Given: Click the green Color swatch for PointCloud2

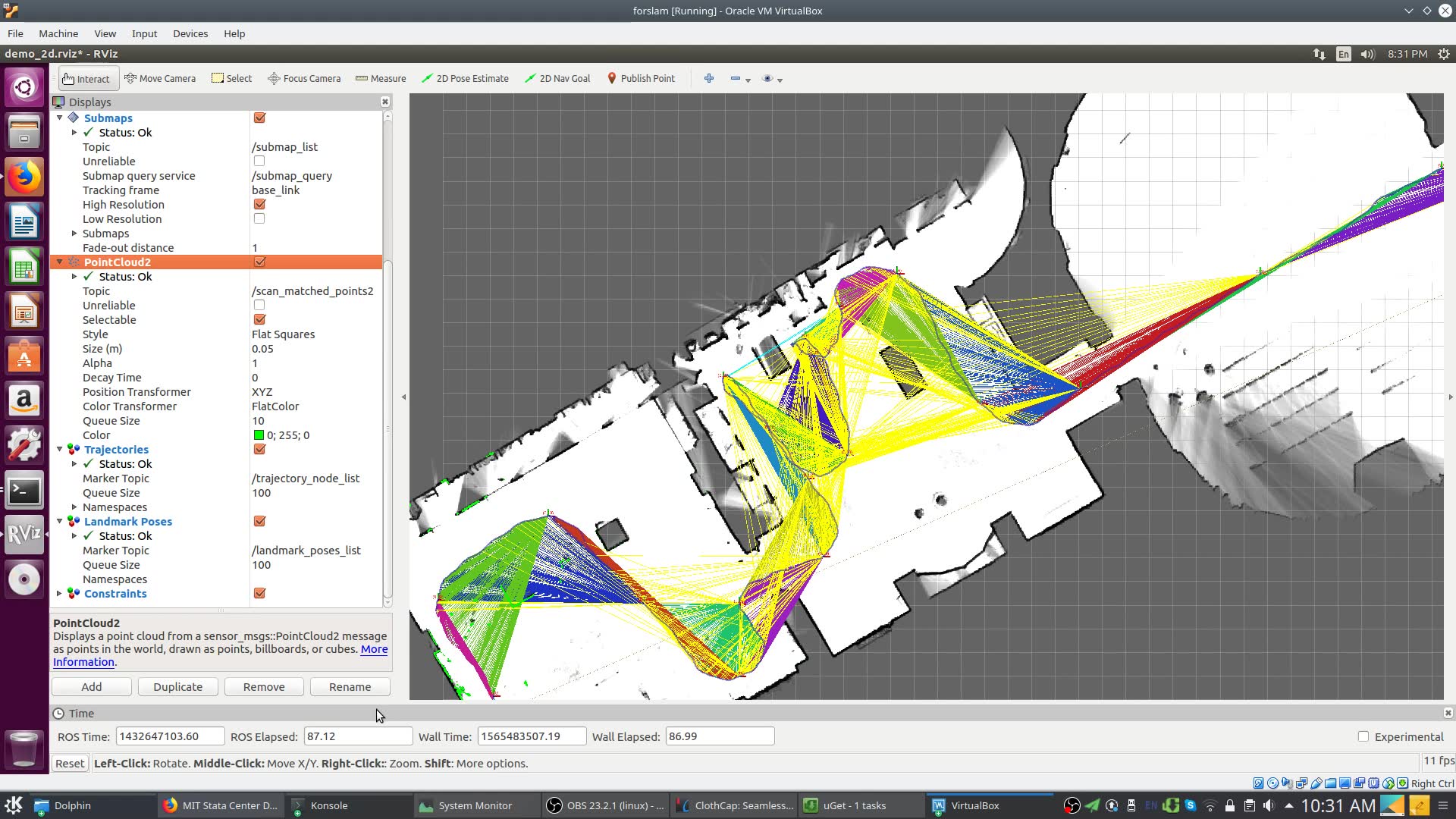Looking at the screenshot, I should 258,435.
